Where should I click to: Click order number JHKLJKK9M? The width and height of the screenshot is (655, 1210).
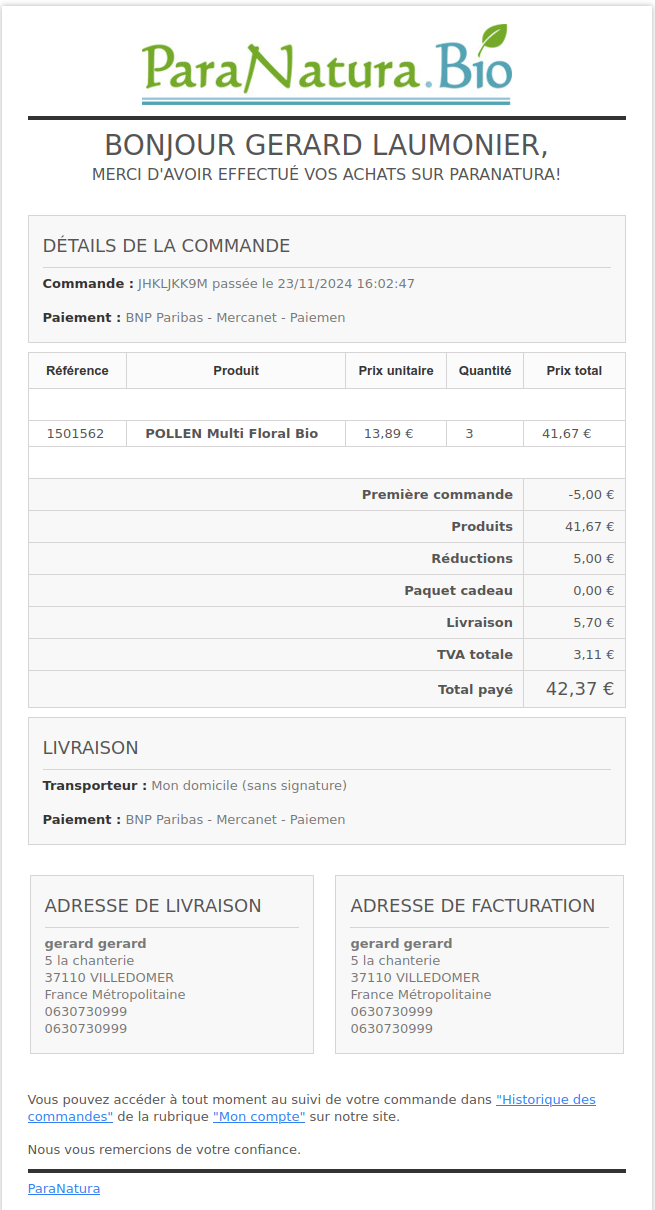172,284
